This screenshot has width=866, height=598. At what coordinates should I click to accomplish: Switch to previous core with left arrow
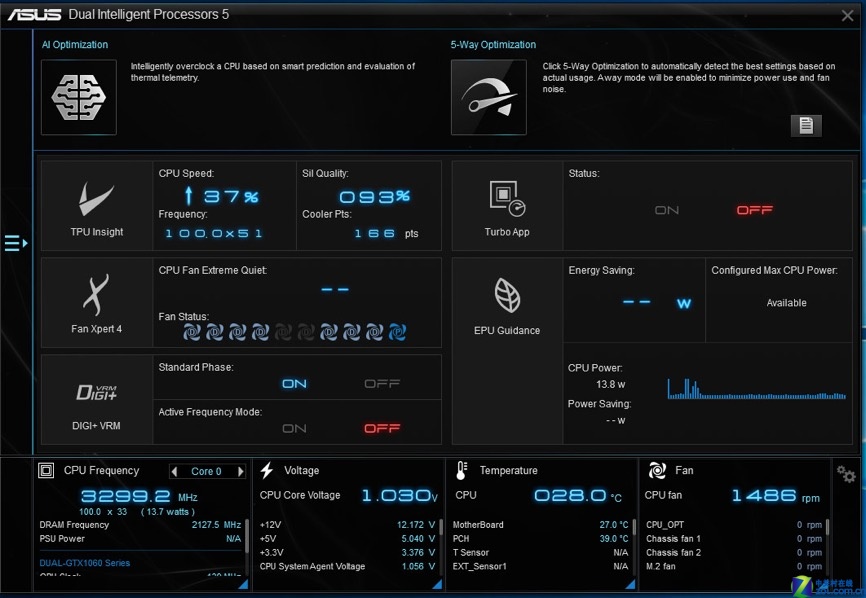click(175, 472)
